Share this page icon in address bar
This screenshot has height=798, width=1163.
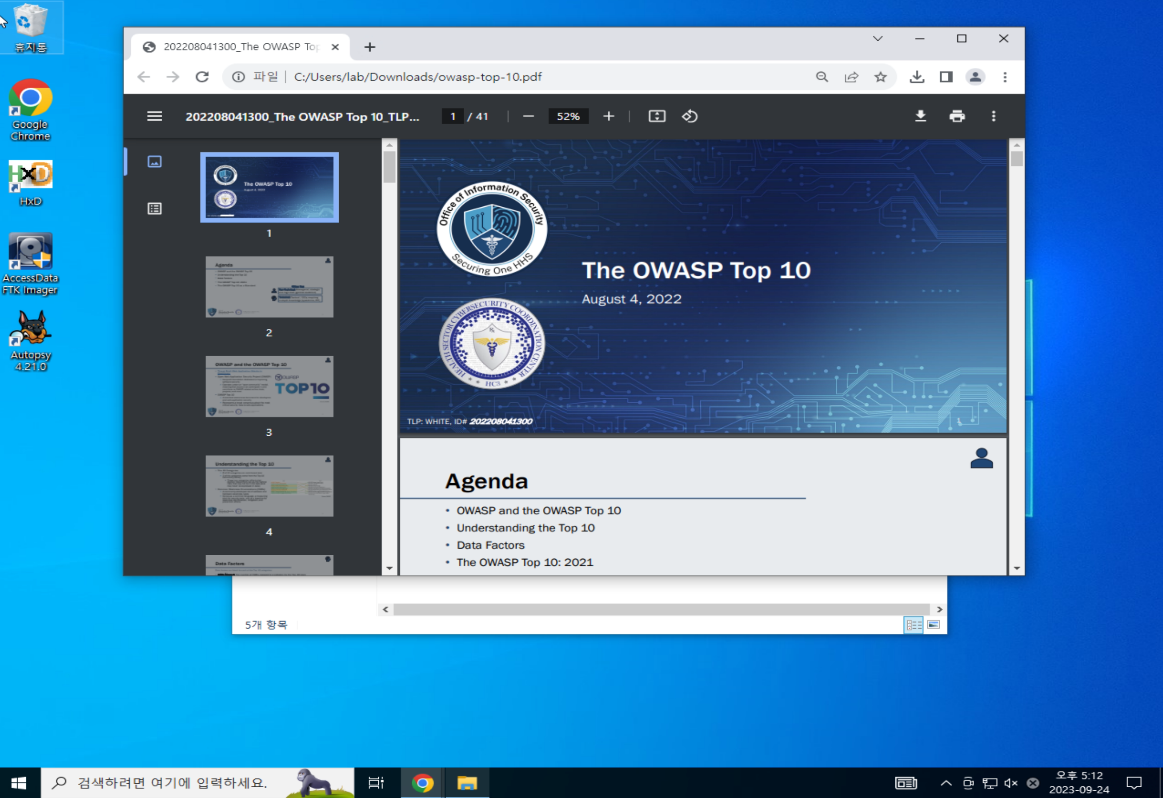851,77
